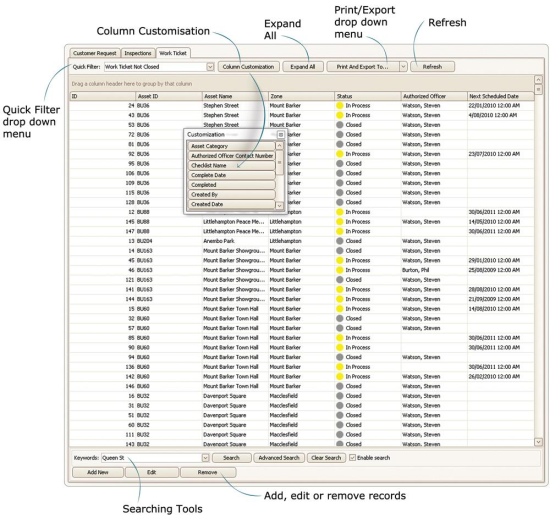Click the Zone column header
The height and width of the screenshot is (518, 550).
click(x=301, y=96)
